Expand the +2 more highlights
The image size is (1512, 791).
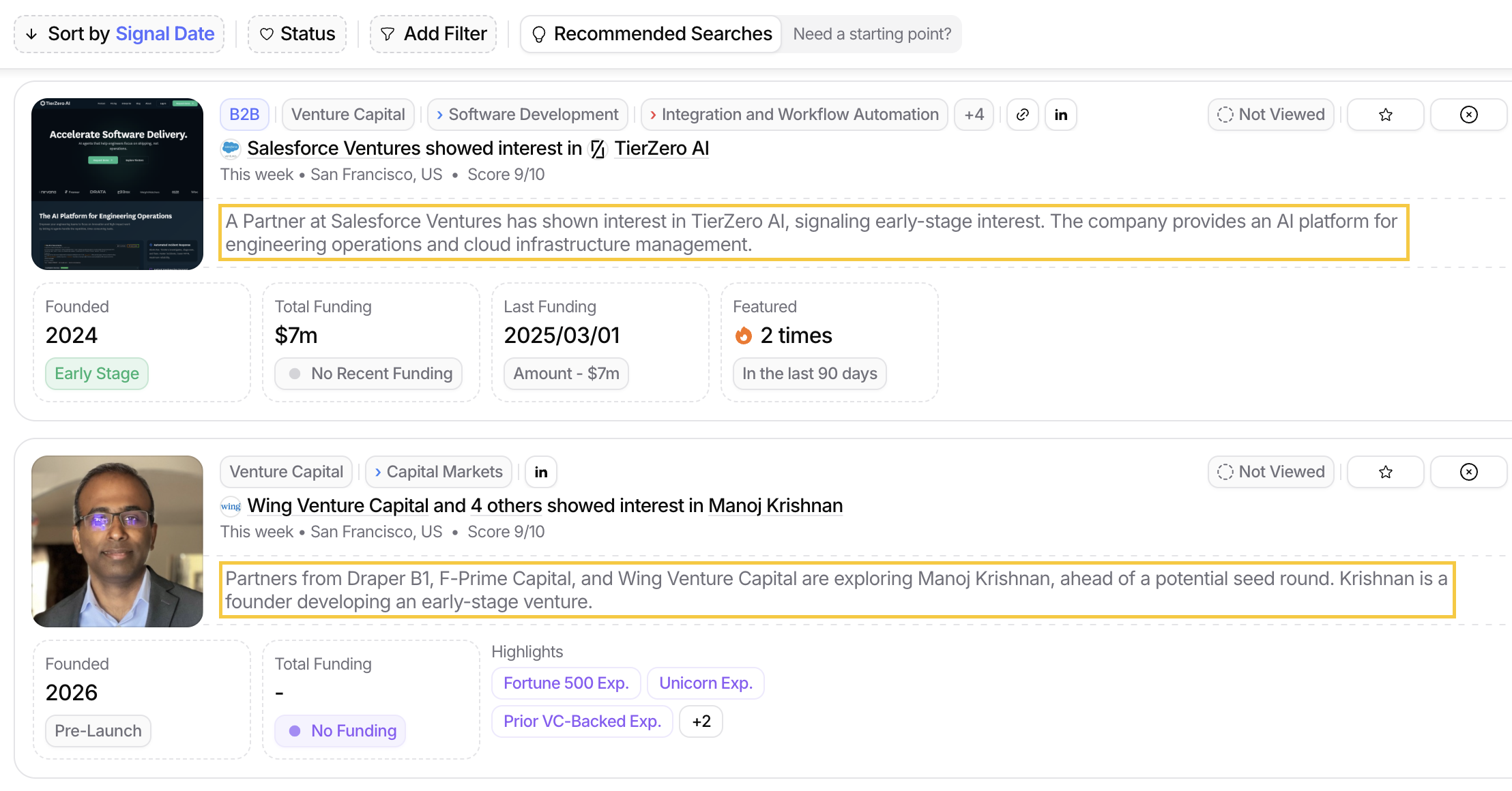tap(701, 721)
